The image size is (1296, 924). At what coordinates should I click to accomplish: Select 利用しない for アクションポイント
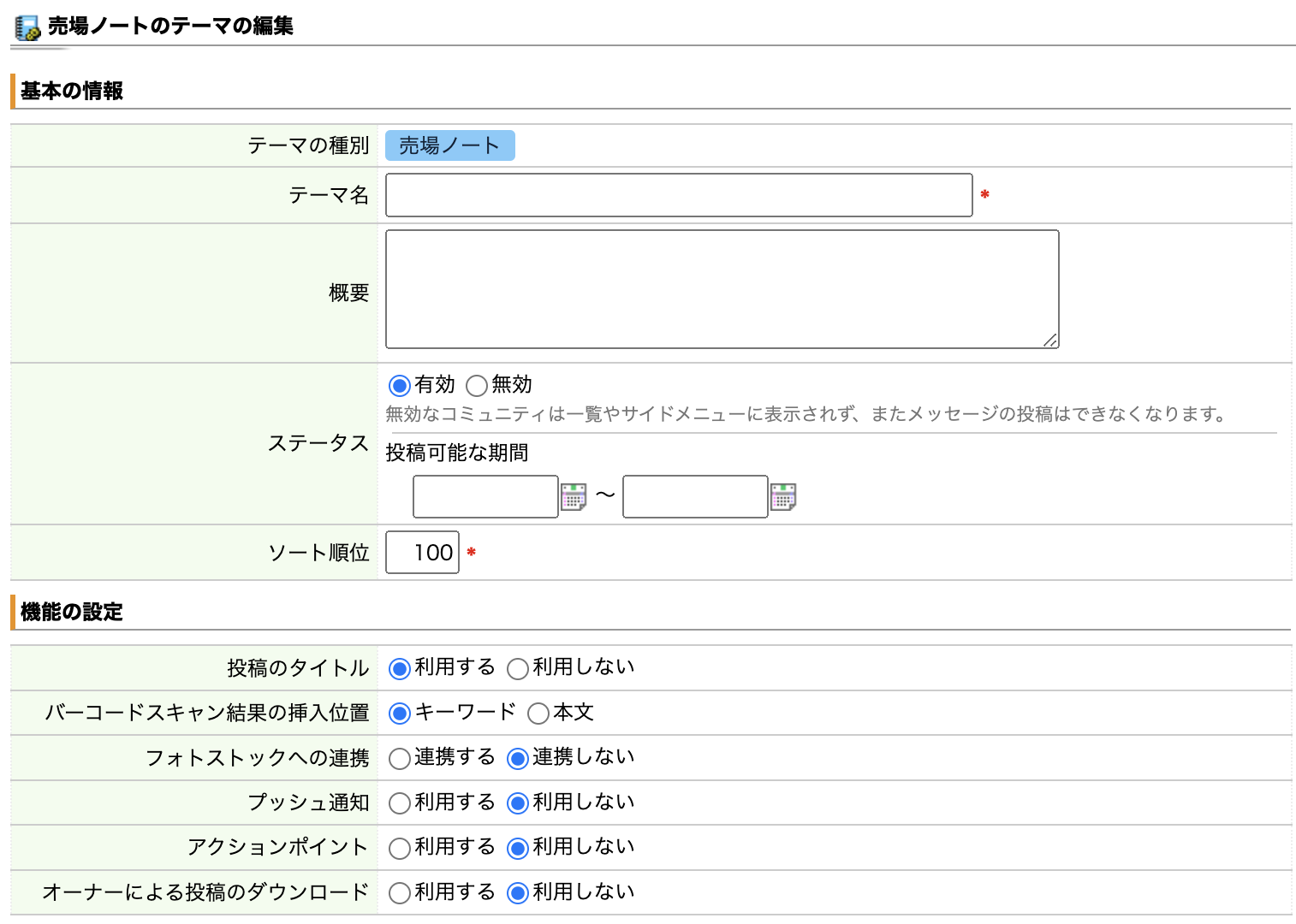(518, 849)
